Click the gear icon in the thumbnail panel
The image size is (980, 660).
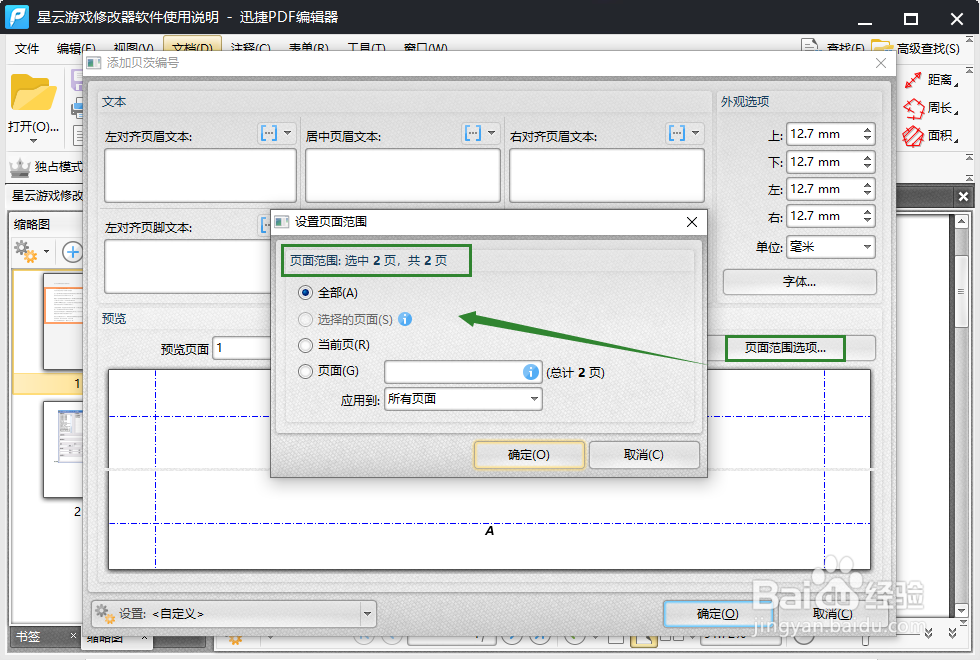point(25,252)
